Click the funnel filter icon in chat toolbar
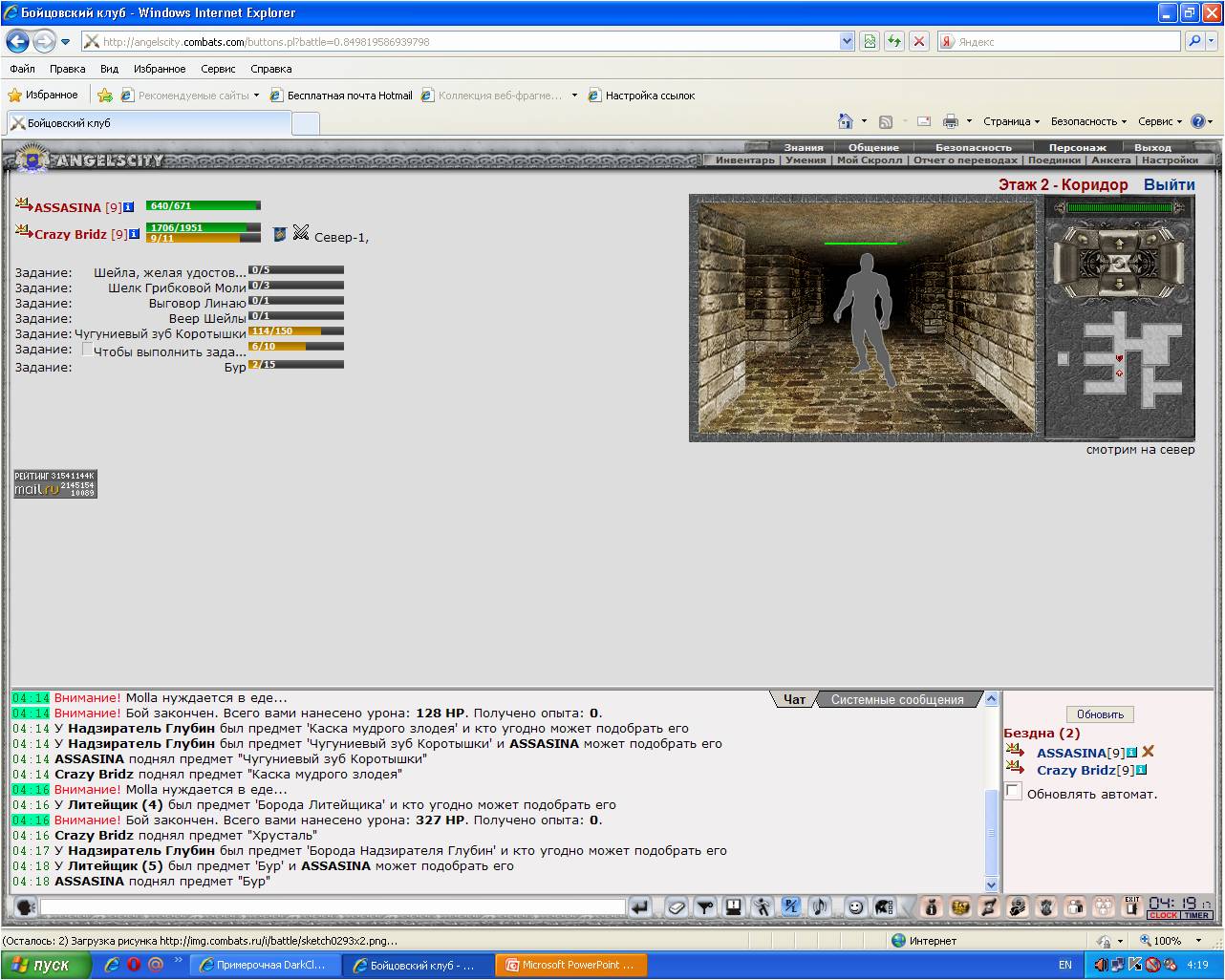Image resolution: width=1225 pixels, height=980 pixels. (705, 907)
